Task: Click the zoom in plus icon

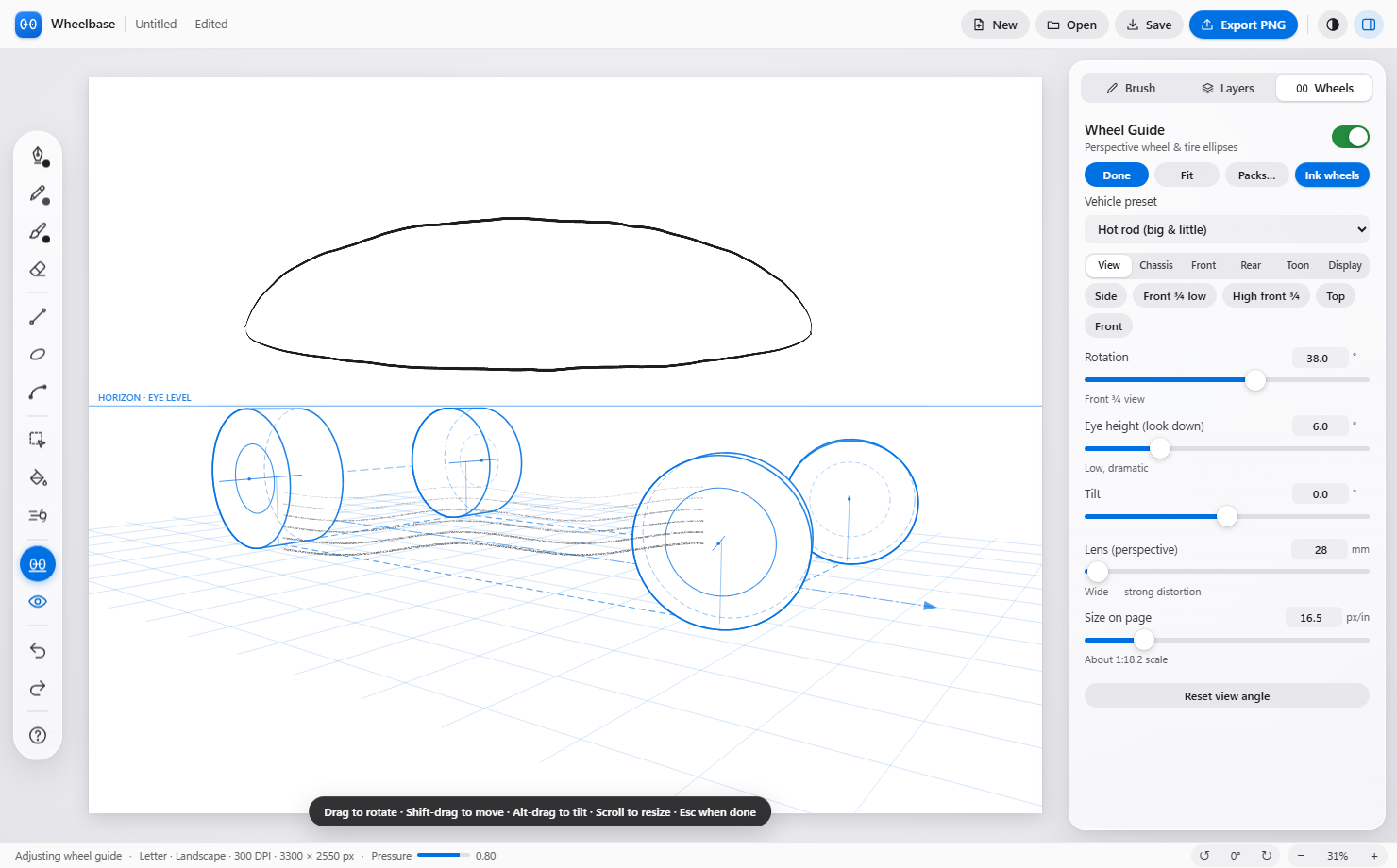Action: 1374,856
